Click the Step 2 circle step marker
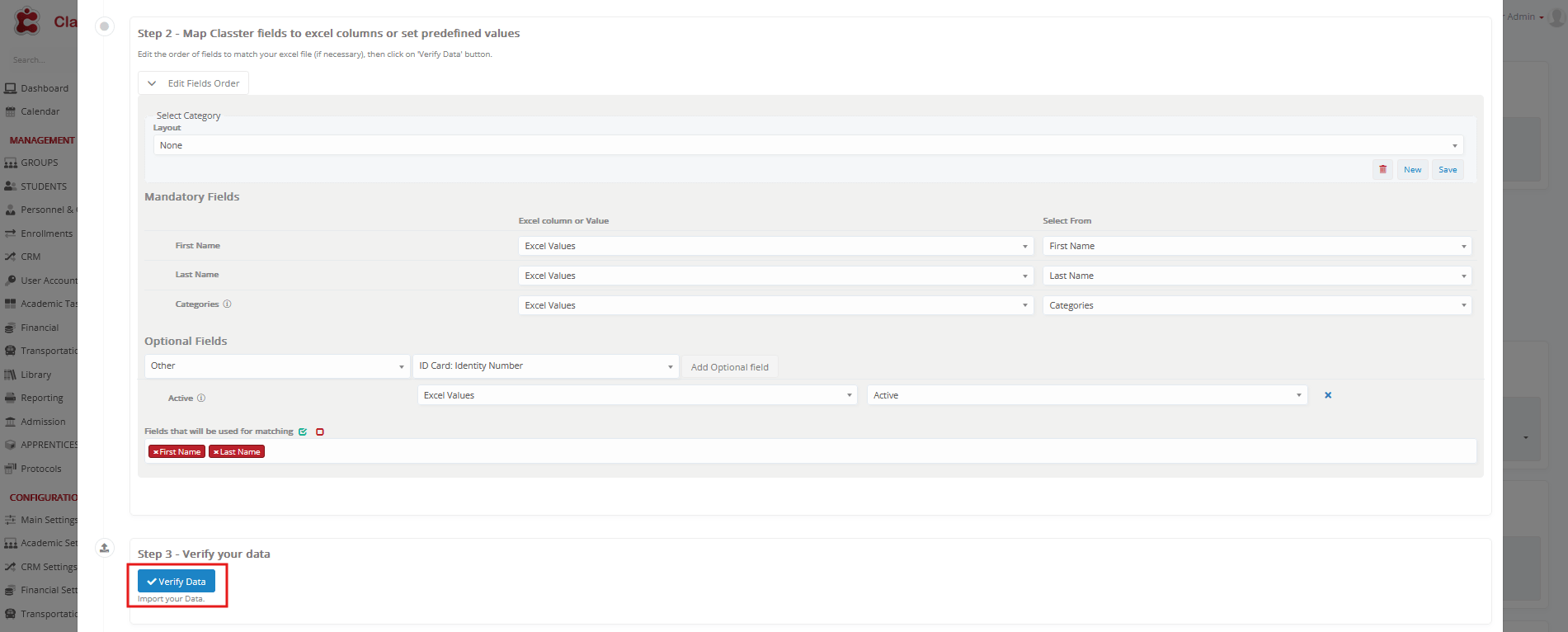1568x632 pixels. pos(105,26)
